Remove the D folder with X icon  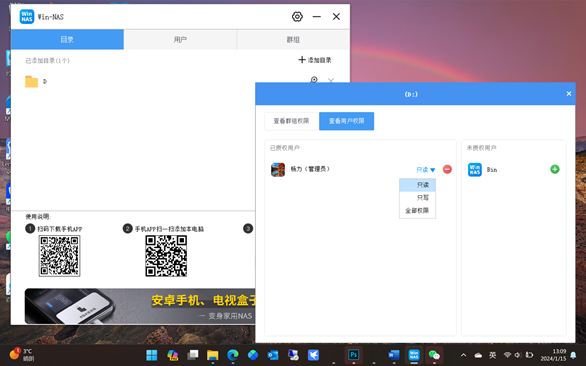[331, 80]
